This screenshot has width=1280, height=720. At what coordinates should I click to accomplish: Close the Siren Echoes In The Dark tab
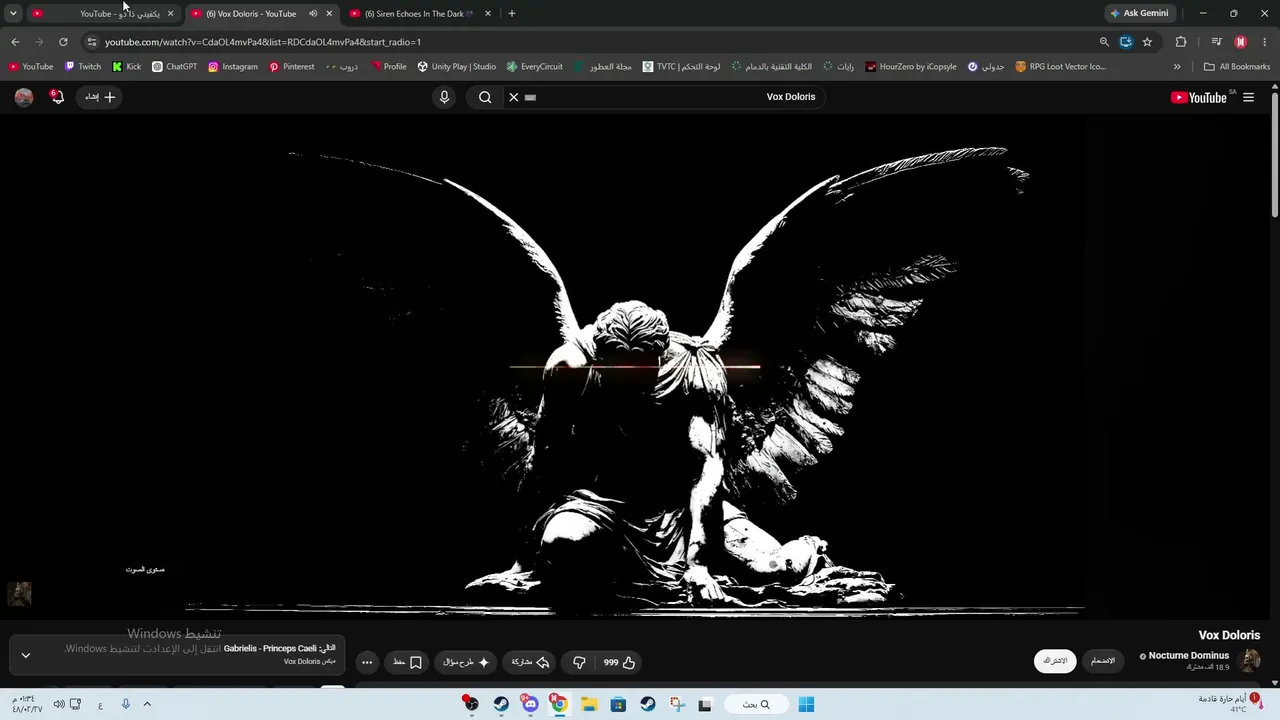coord(488,14)
